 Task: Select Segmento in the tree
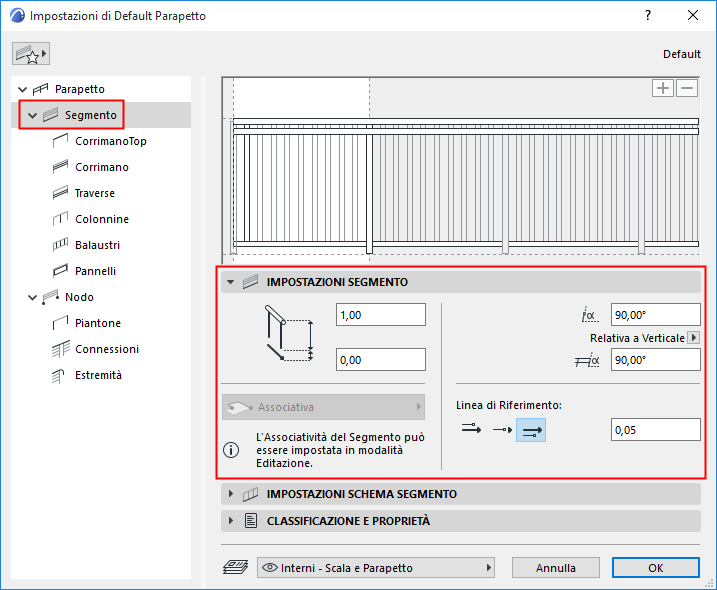[91, 115]
